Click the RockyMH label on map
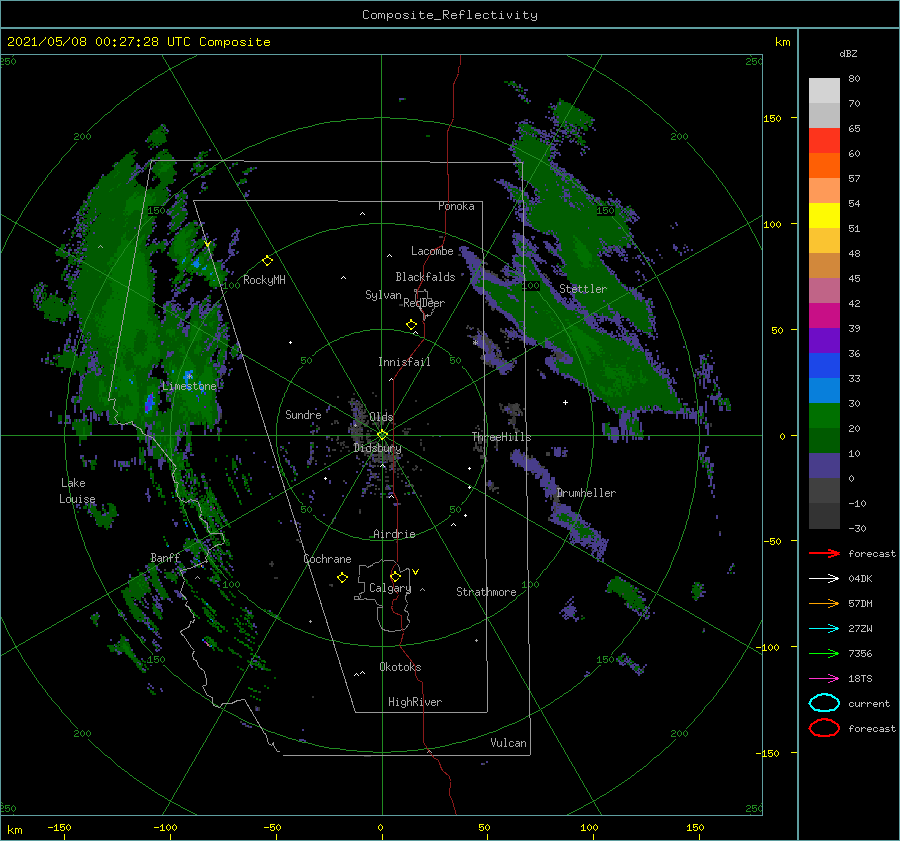Viewport: 900px width, 841px height. point(264,280)
